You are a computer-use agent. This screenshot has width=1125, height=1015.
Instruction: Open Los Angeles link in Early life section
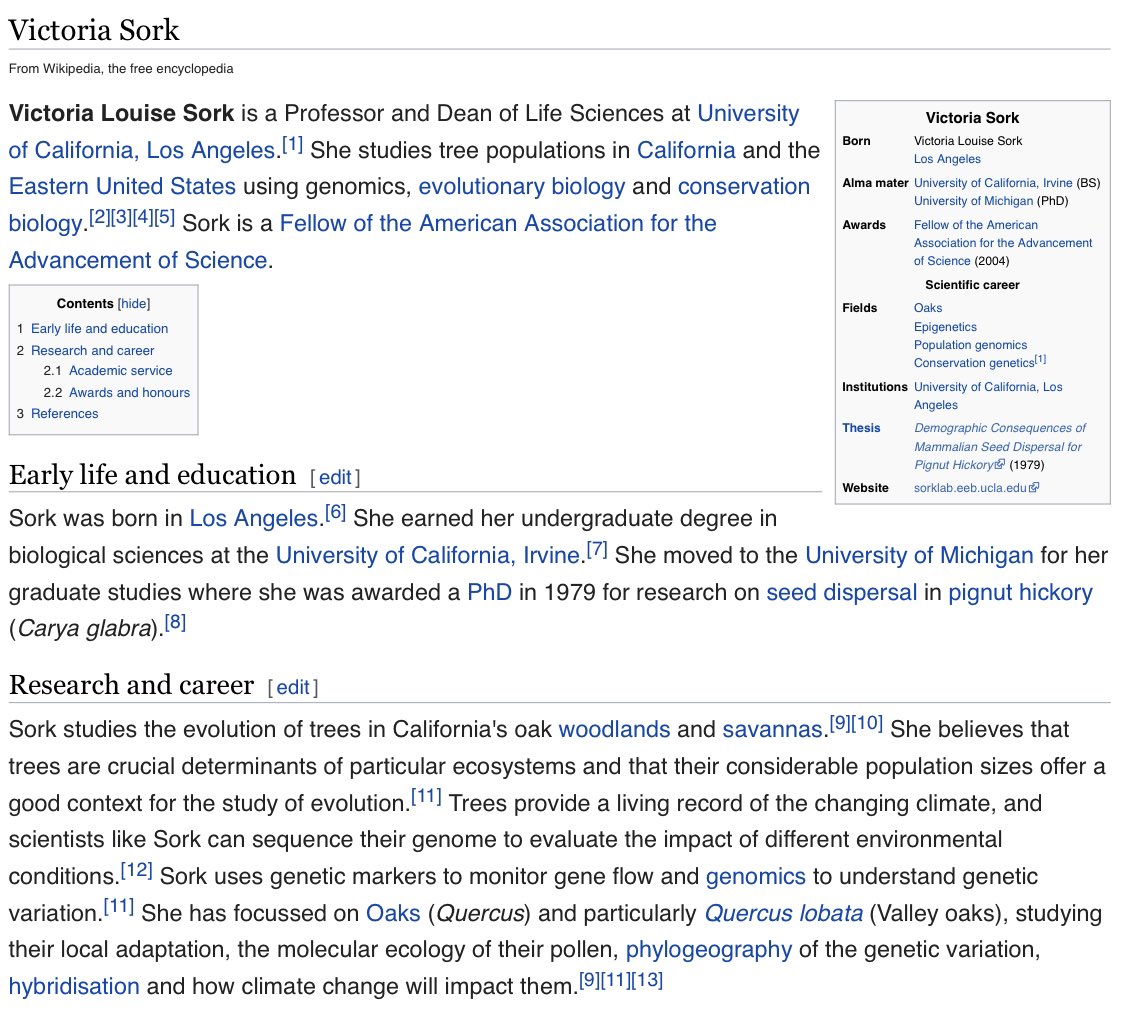253,519
